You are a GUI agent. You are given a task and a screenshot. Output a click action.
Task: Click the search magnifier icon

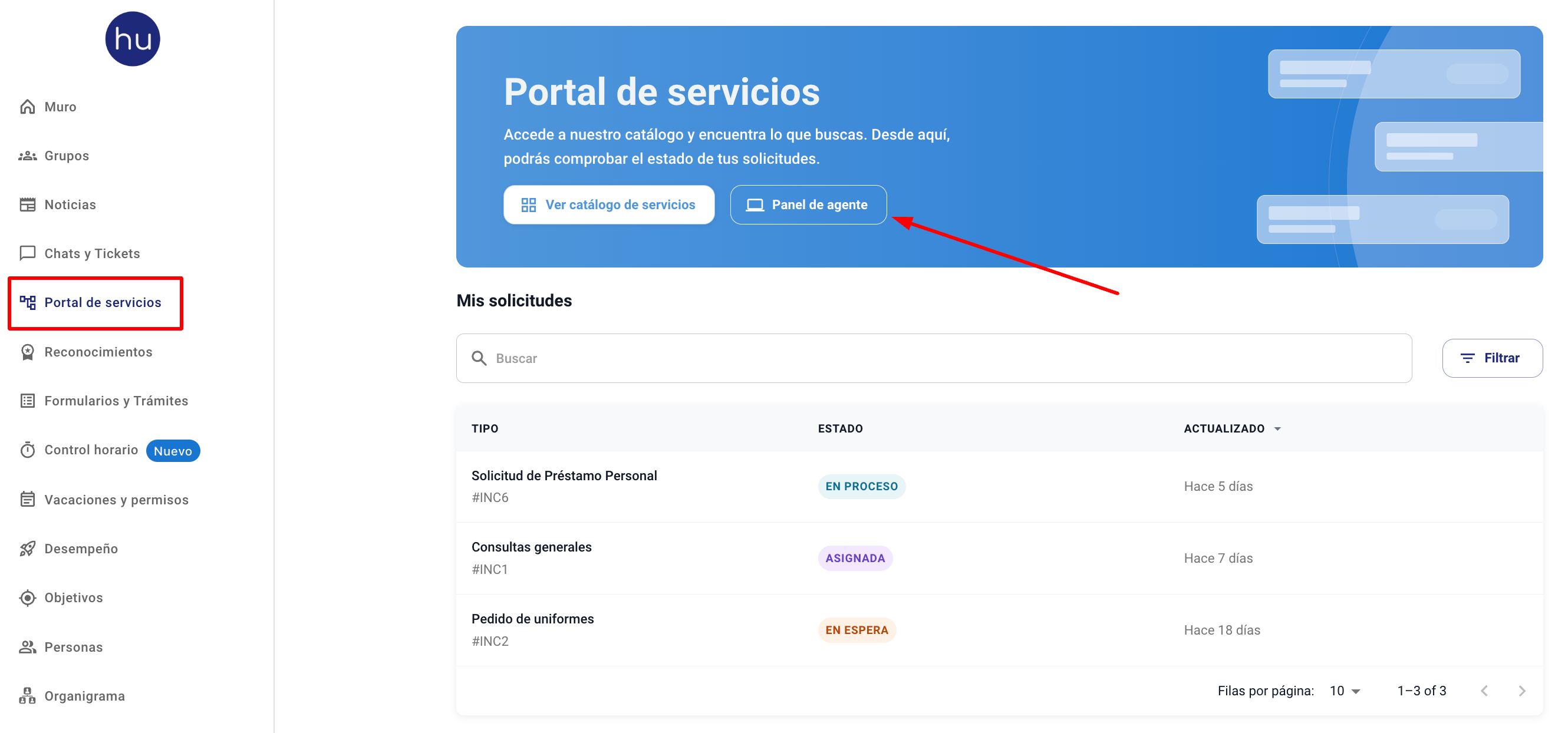(479, 358)
